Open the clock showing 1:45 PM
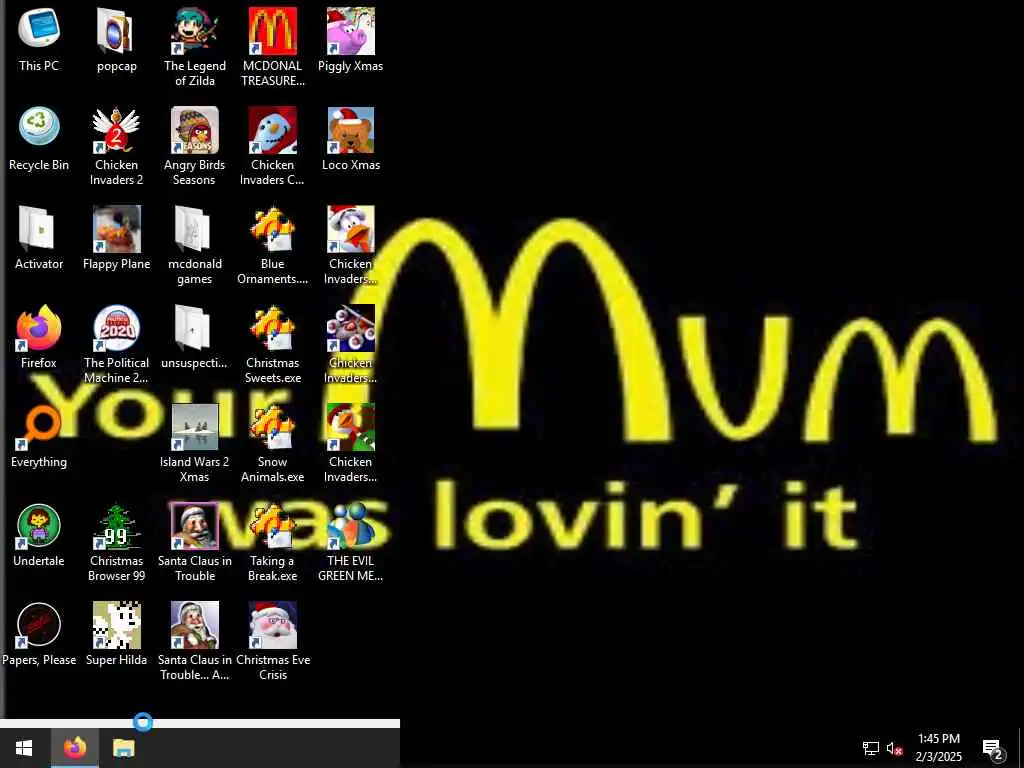 click(x=938, y=748)
